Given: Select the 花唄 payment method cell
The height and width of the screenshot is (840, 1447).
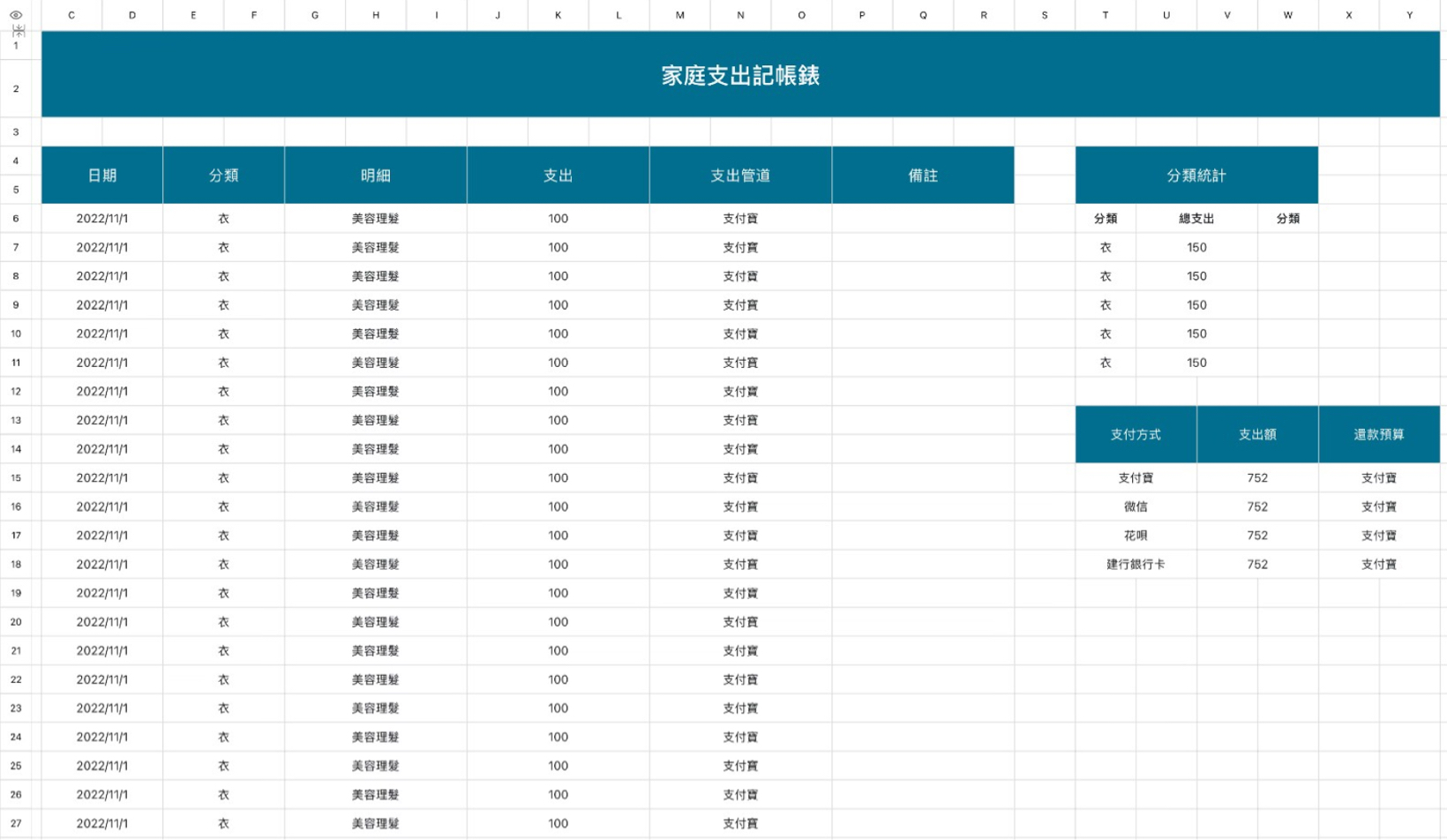Looking at the screenshot, I should (1136, 536).
